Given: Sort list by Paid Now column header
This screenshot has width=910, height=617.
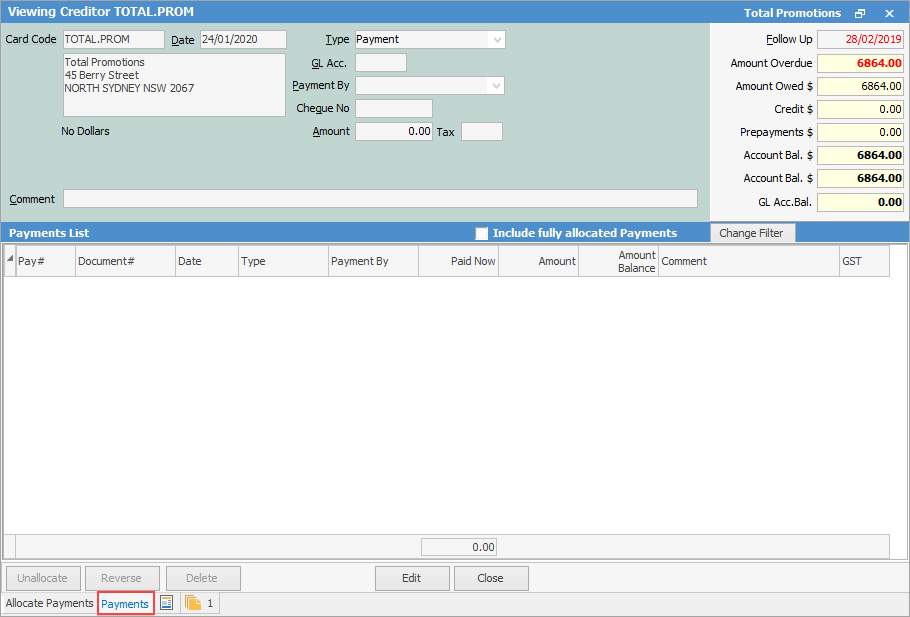Looking at the screenshot, I should point(458,261).
